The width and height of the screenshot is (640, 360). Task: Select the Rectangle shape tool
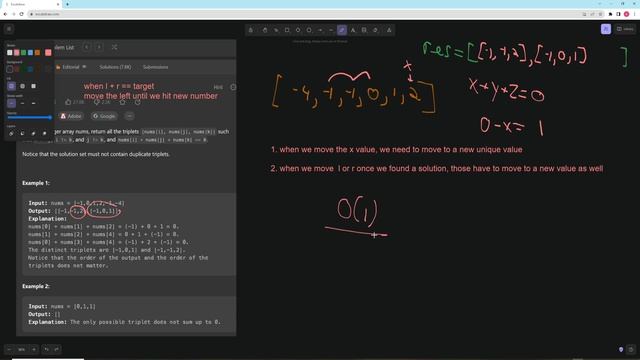287,30
